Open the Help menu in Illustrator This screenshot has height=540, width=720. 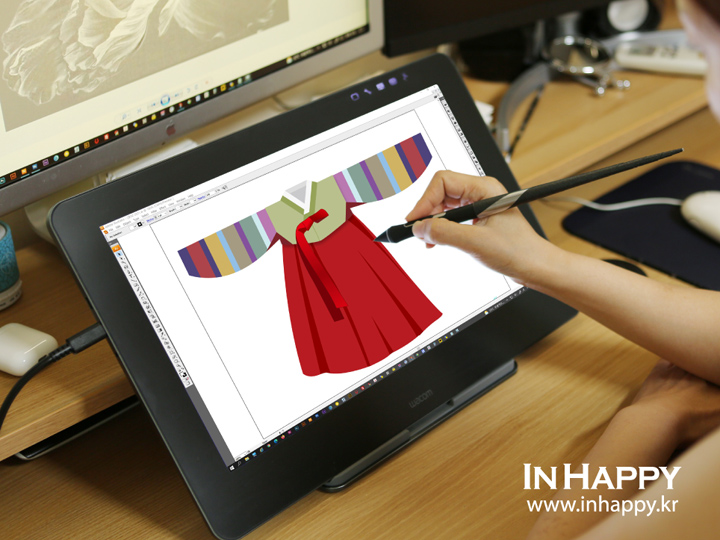[x=191, y=196]
